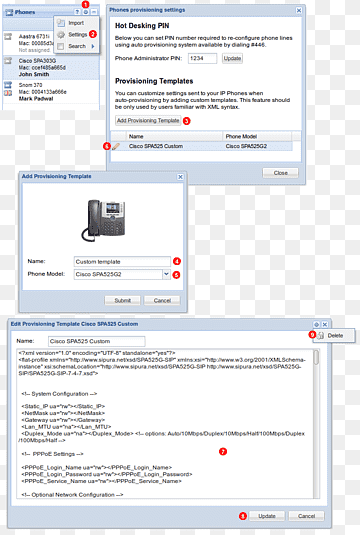This screenshot has height=535, width=360.
Task: Expand the Search submenu arrow
Action: click(x=93, y=46)
